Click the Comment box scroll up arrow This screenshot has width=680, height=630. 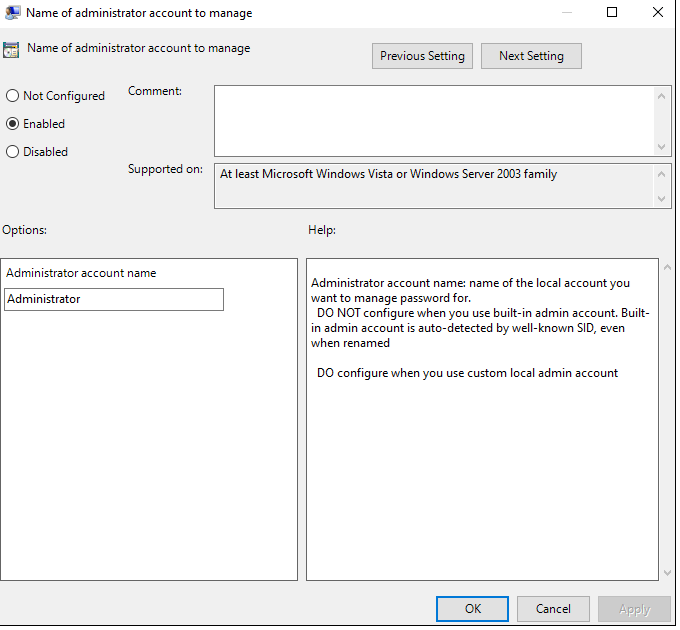[662, 95]
